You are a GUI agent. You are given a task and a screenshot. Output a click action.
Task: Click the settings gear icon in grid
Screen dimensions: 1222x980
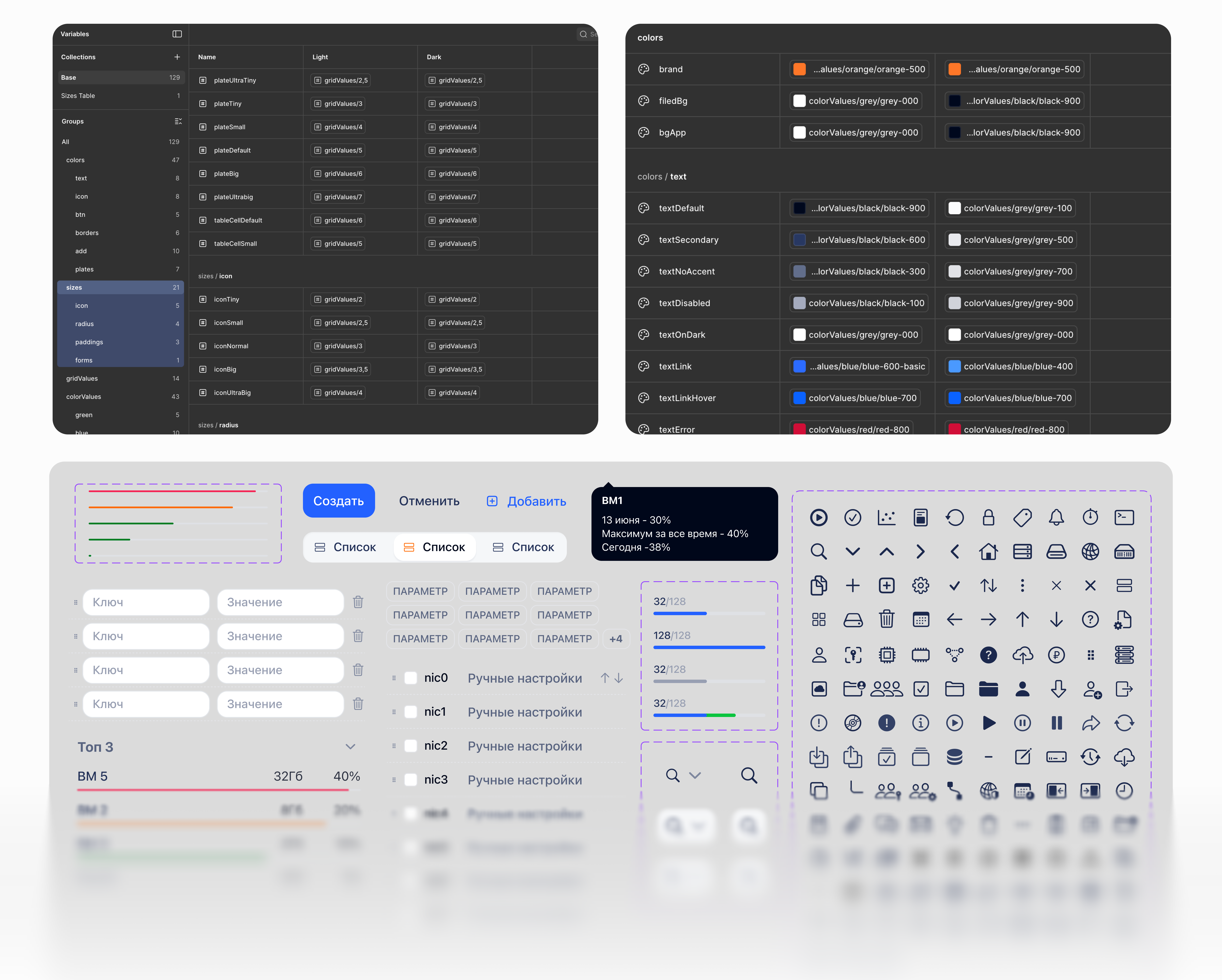point(921,585)
